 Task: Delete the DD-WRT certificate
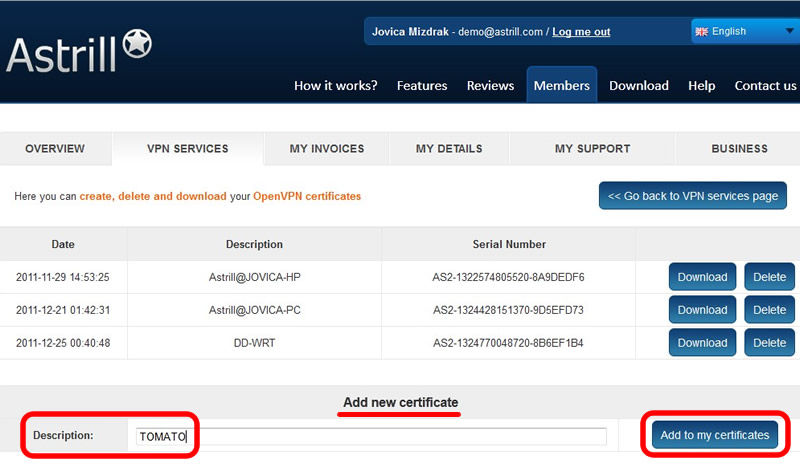(769, 342)
